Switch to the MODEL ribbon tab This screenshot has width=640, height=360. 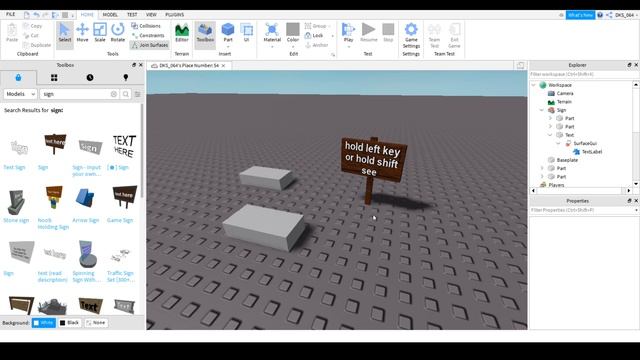pyautogui.click(x=110, y=14)
